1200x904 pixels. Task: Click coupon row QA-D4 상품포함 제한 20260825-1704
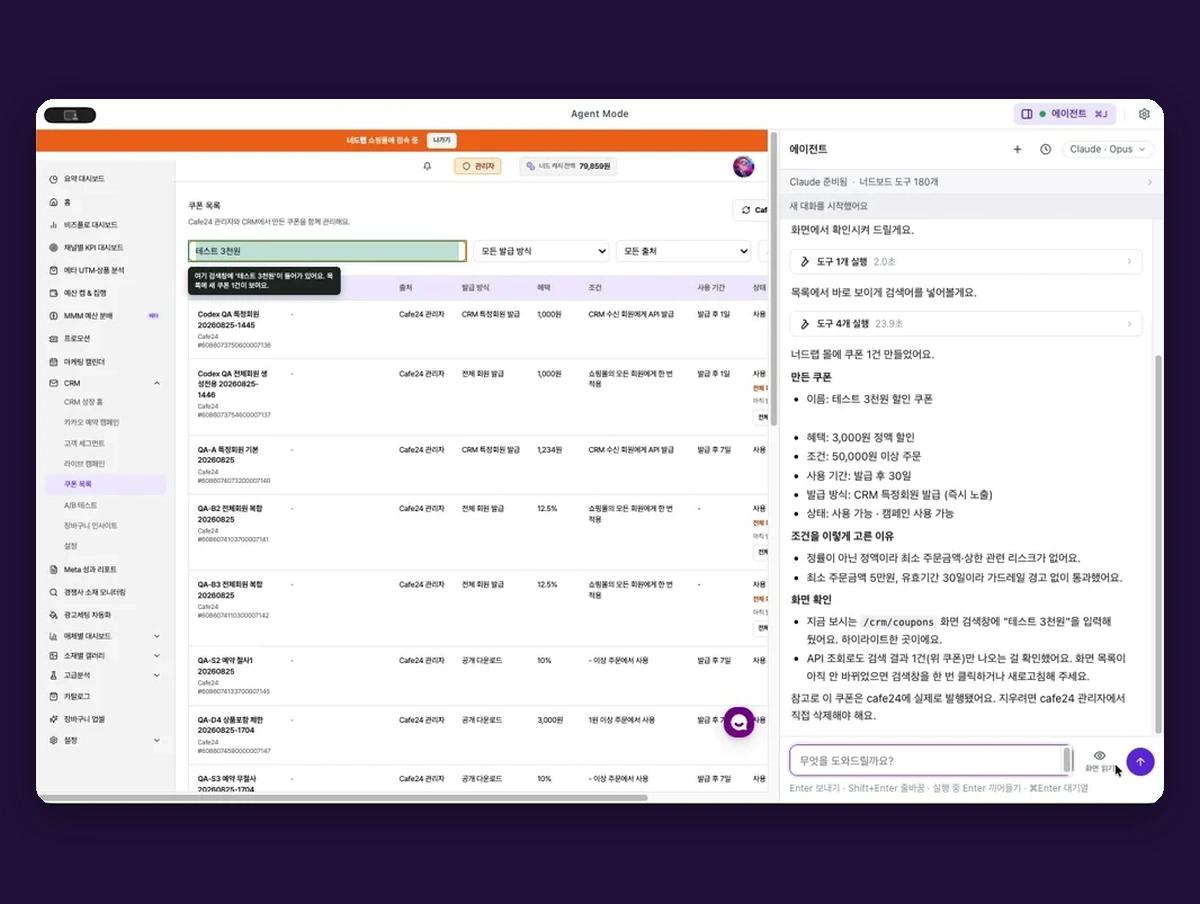478,735
